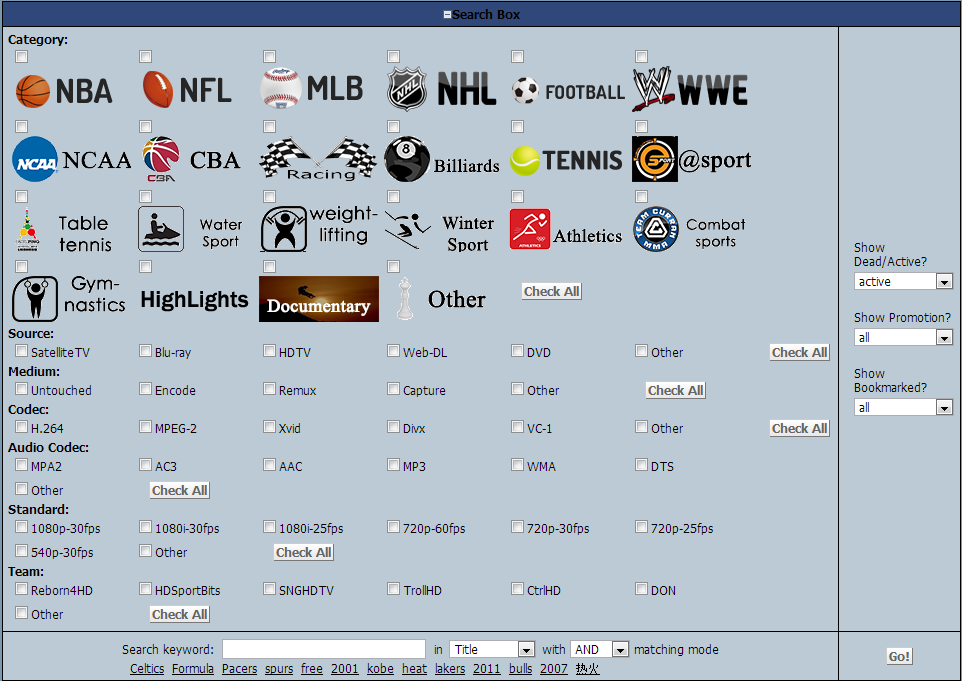Check the Reborn4HD team box
This screenshot has height=681, width=962.
21,589
